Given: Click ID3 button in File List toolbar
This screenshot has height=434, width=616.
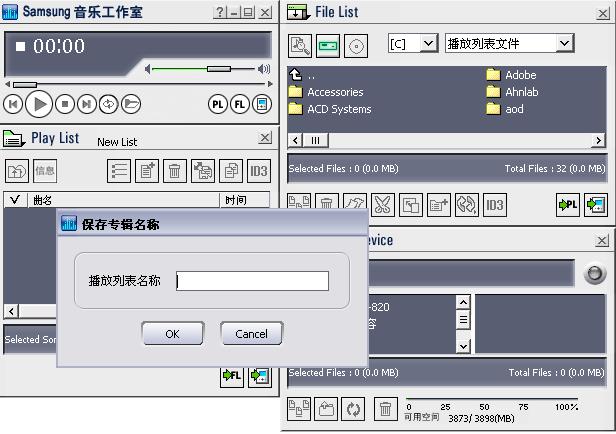Looking at the screenshot, I should point(495,205).
